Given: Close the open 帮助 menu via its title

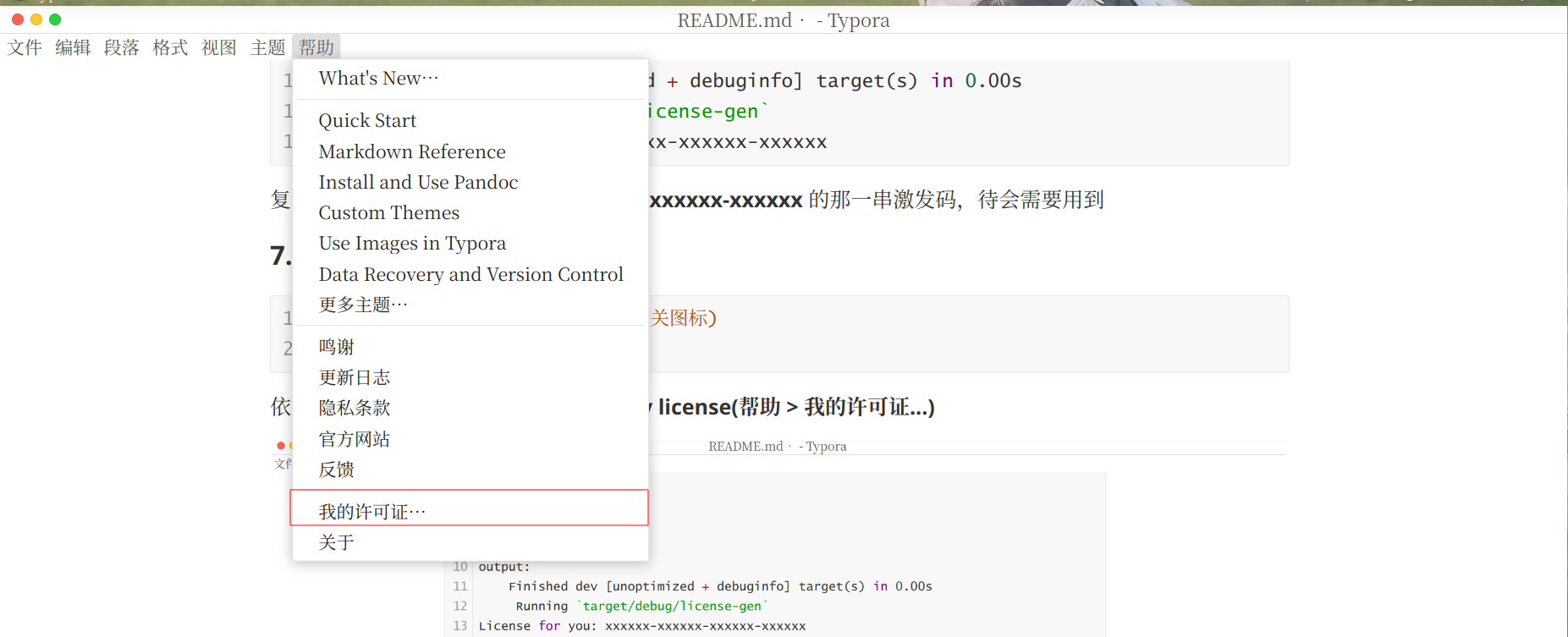Looking at the screenshot, I should [x=316, y=47].
